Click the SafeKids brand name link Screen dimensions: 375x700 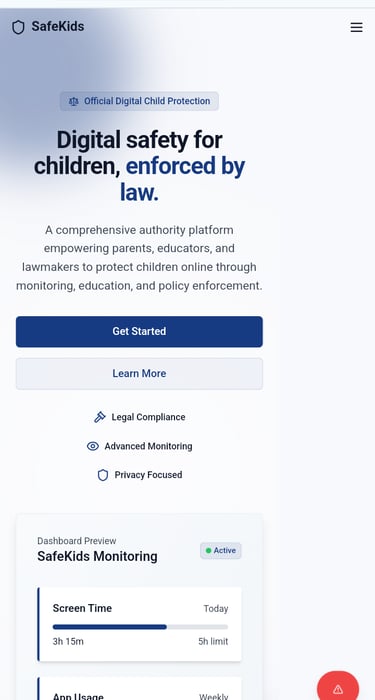coord(58,27)
